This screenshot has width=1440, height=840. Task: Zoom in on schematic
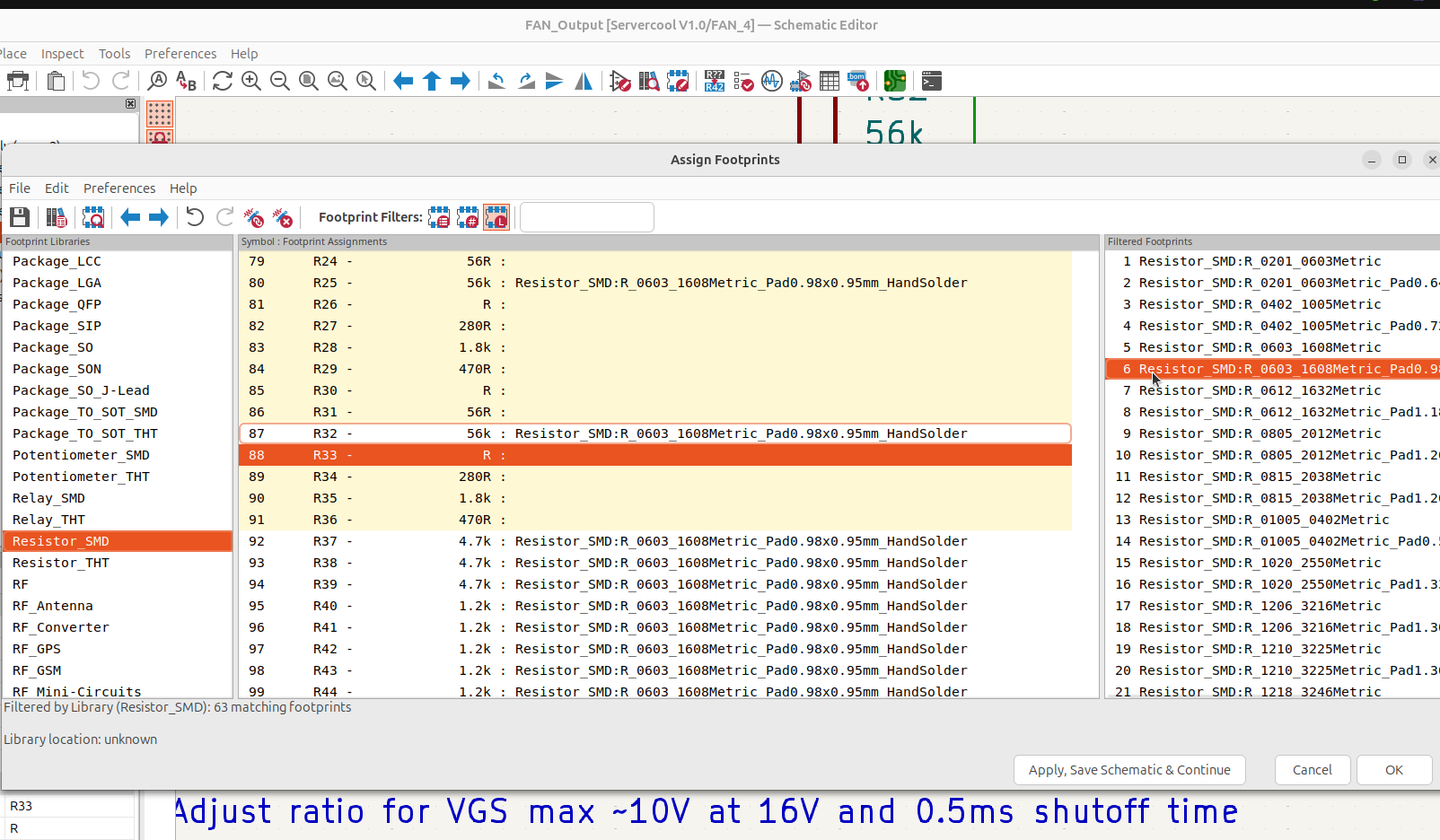(251, 82)
